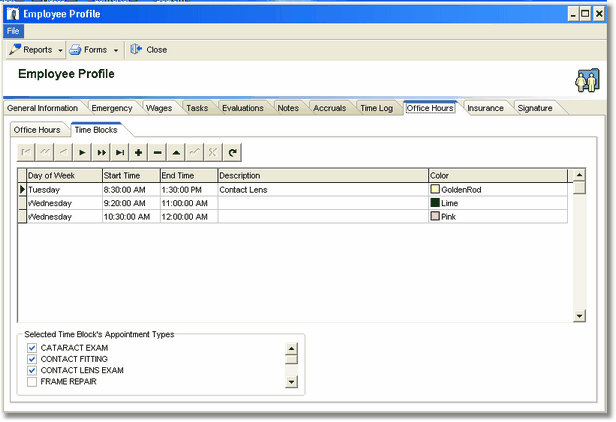Click the Description column header
The image size is (616, 422).
tap(323, 176)
